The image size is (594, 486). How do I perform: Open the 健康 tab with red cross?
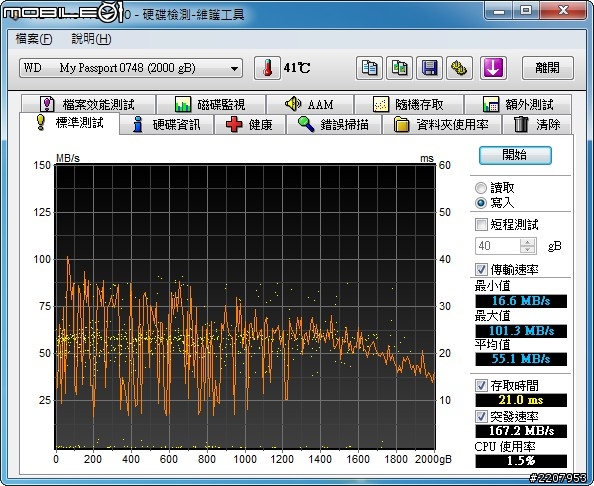click(x=250, y=124)
